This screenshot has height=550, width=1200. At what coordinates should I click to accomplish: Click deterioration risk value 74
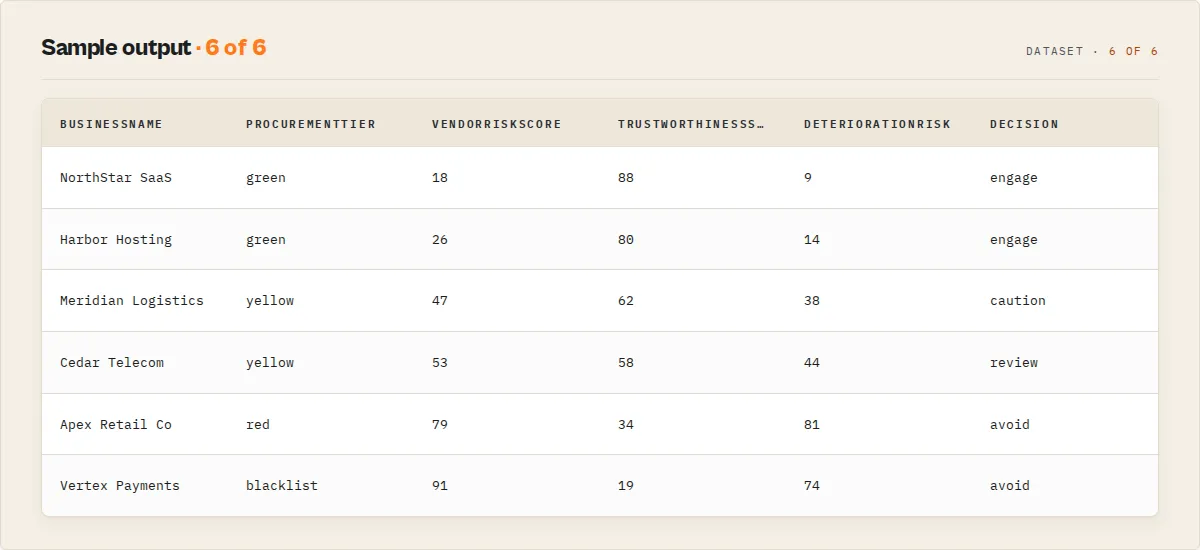(x=812, y=486)
